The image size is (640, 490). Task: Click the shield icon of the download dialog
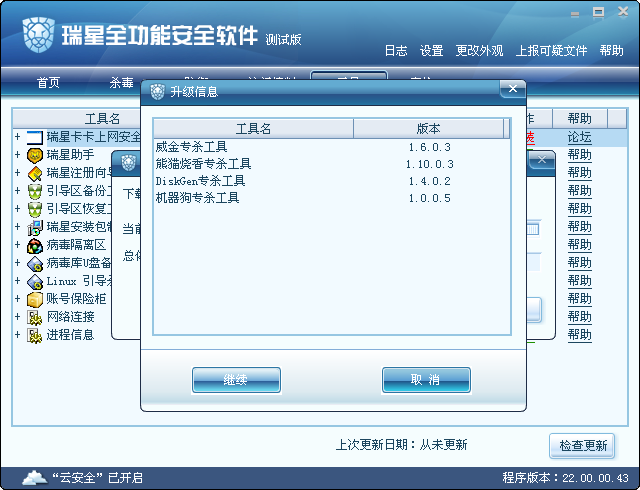[129, 163]
